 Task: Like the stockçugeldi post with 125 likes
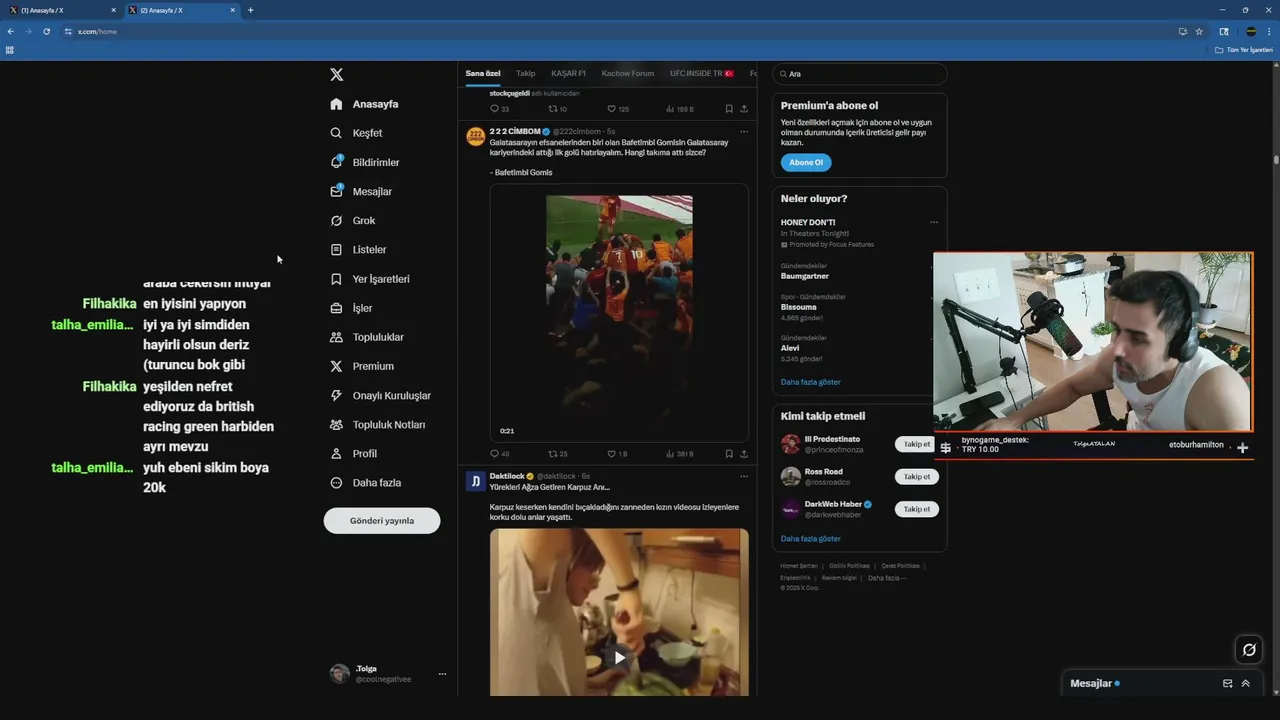tap(612, 109)
